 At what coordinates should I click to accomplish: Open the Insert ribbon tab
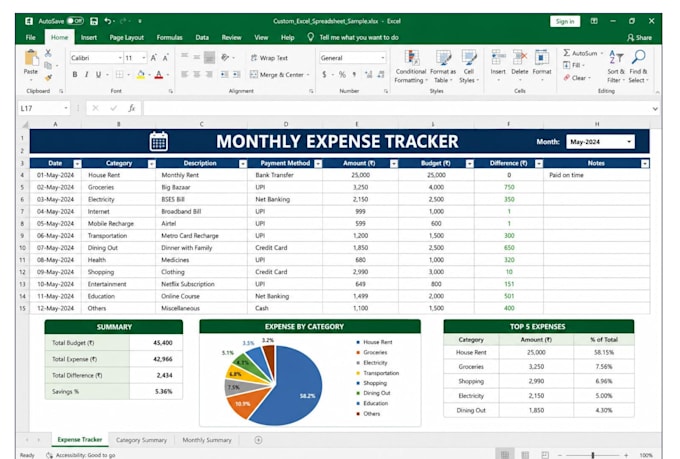point(88,37)
